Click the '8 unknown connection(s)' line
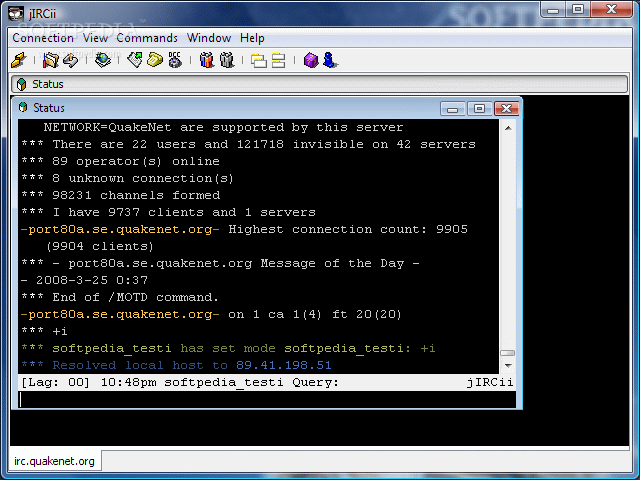The image size is (640, 480). click(x=143, y=178)
